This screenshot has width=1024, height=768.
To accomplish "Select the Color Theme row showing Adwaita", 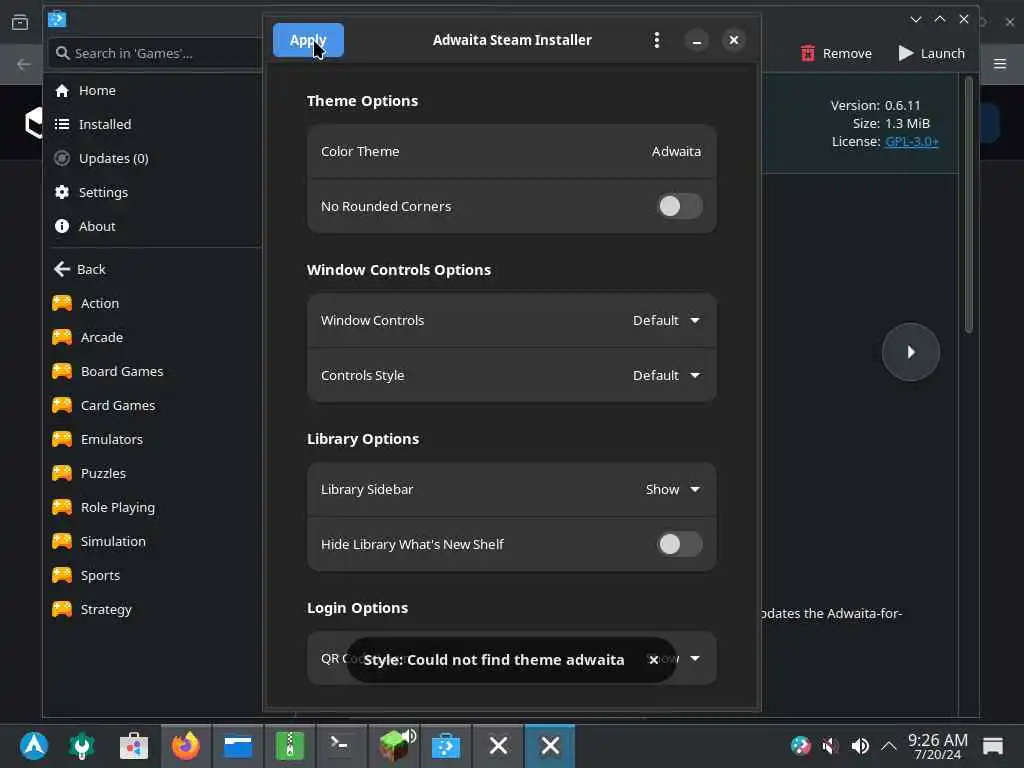I will pyautogui.click(x=511, y=152).
